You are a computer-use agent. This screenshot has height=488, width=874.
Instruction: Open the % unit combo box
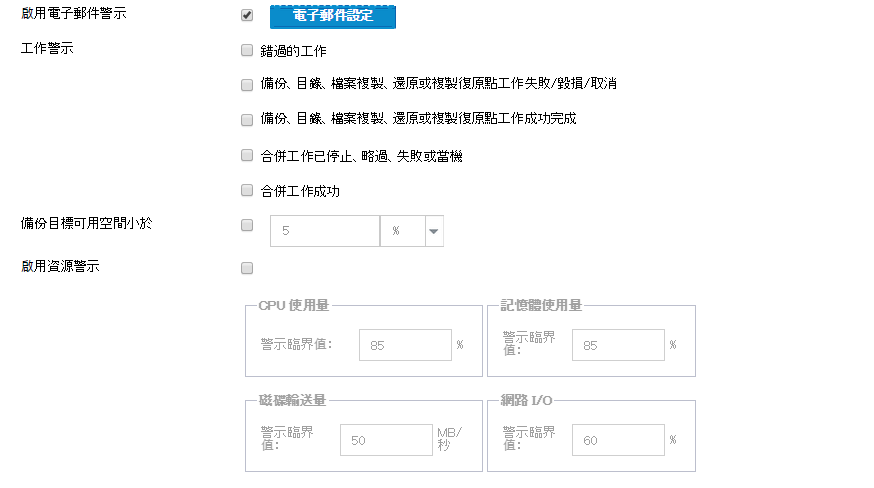click(402, 231)
